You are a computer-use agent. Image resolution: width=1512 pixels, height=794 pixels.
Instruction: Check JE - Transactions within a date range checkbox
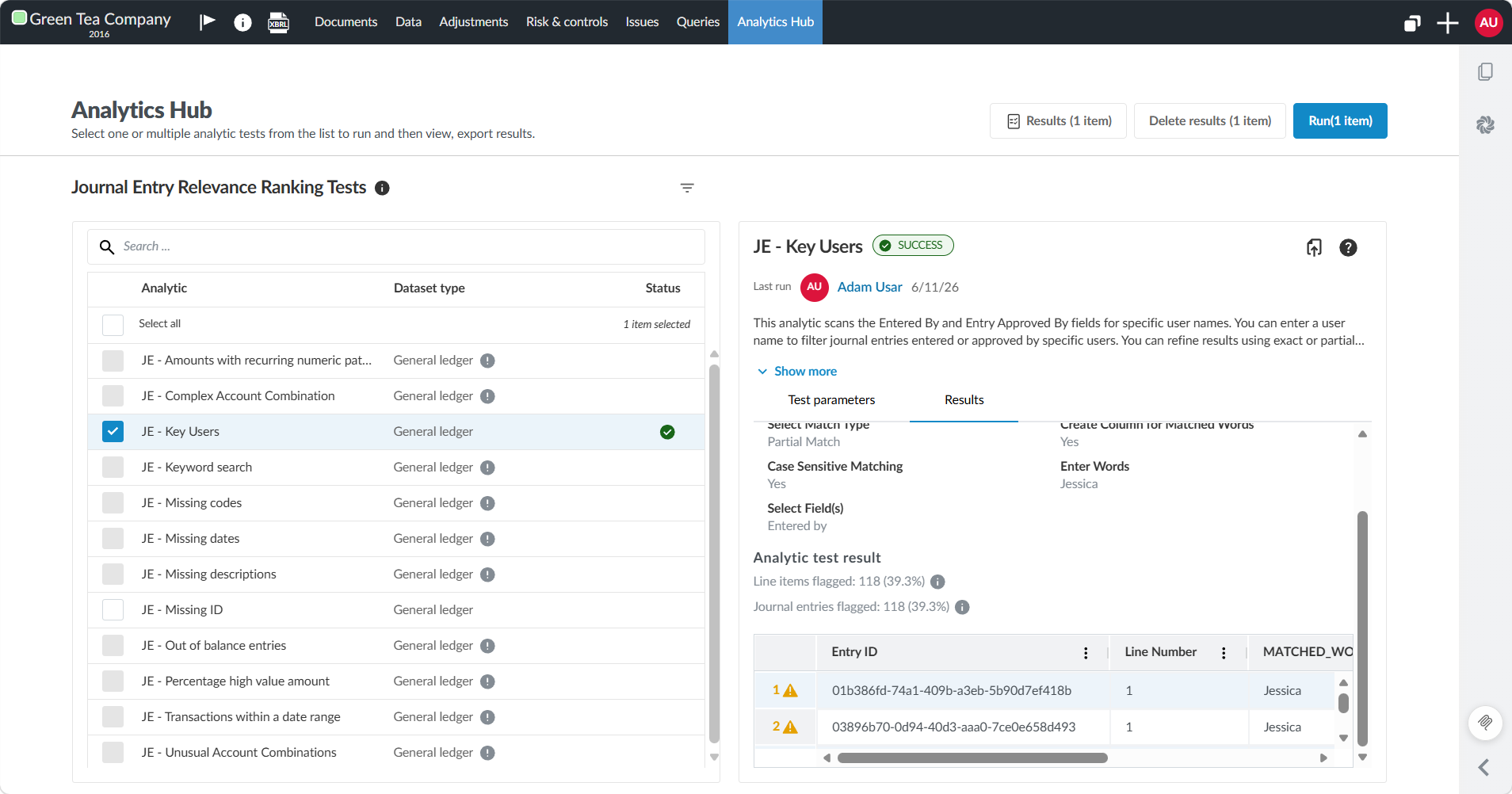tap(113, 717)
